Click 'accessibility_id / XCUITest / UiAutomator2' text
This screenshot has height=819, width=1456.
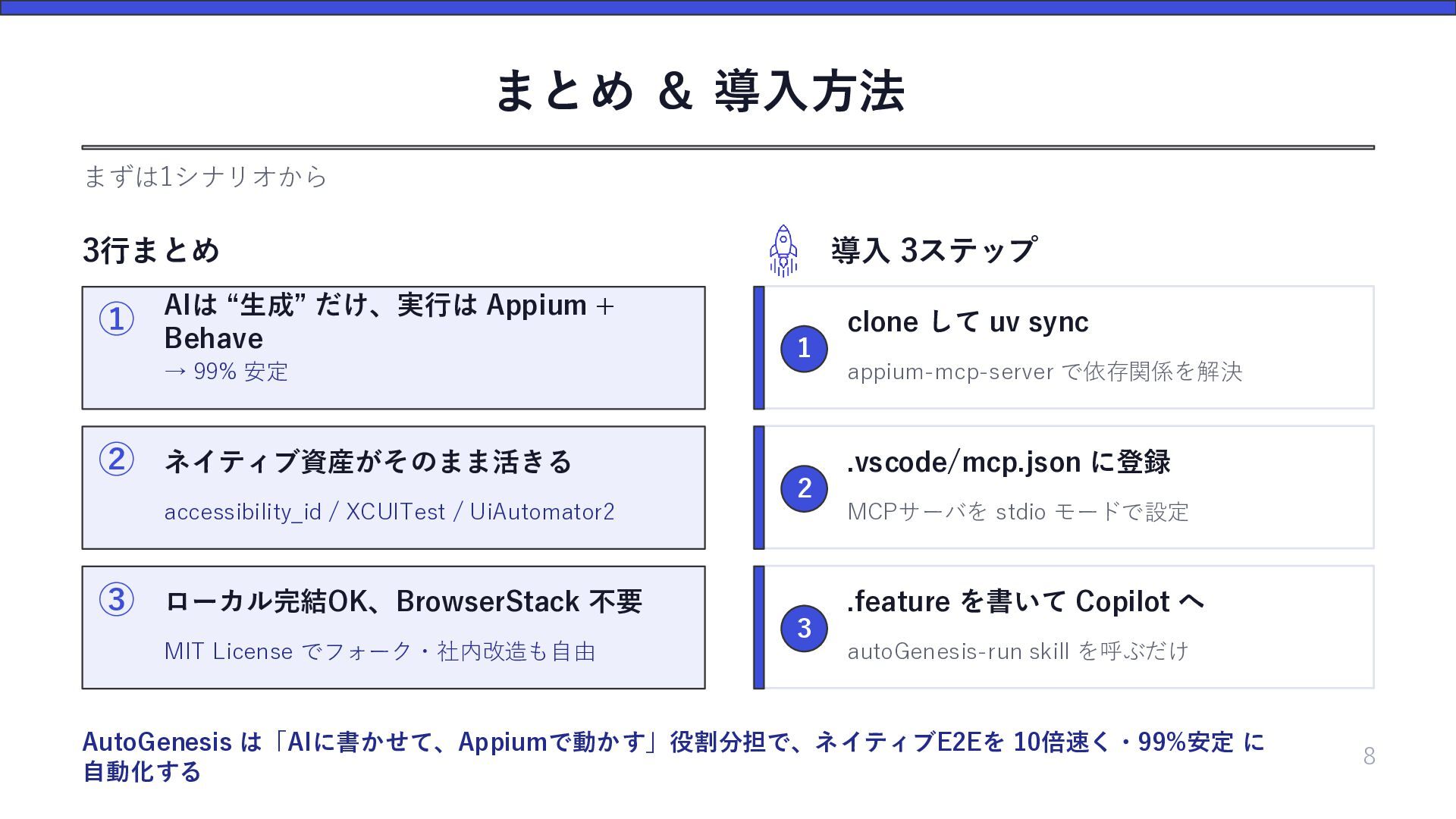(x=390, y=512)
